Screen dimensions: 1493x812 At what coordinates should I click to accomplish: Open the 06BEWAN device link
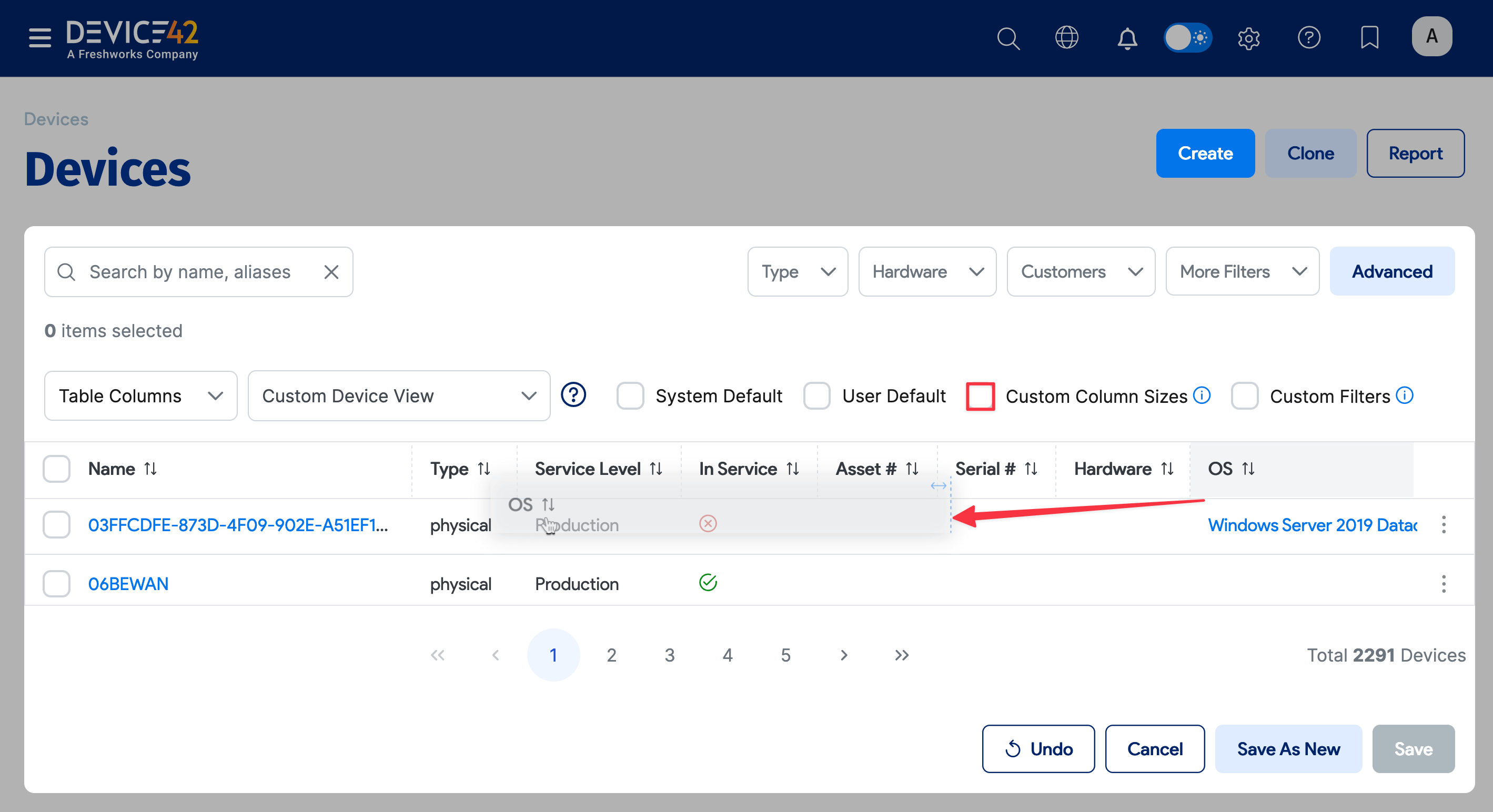128,583
